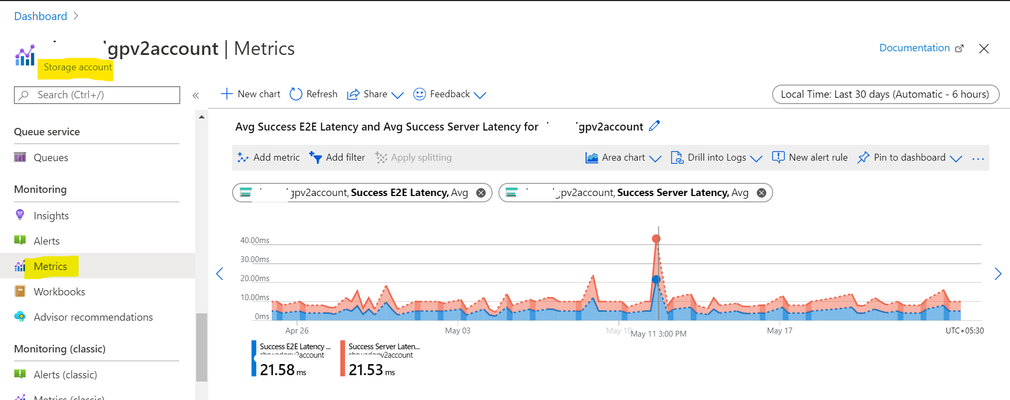Remove the Success Server Latency metric pill
Image resolution: width=1010 pixels, height=400 pixels.
(761, 193)
